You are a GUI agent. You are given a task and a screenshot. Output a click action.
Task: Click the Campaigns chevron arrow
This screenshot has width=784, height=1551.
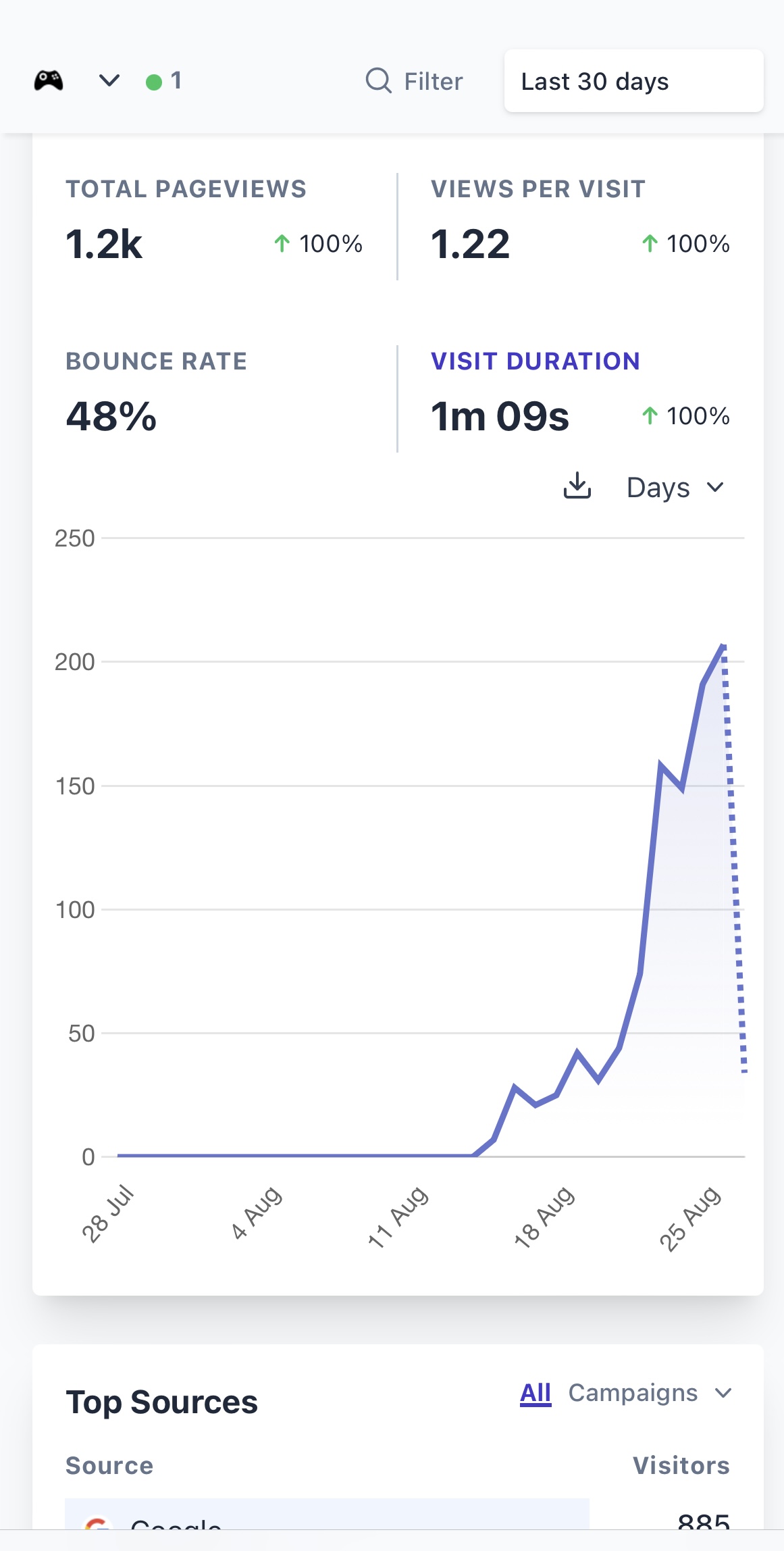723,1393
